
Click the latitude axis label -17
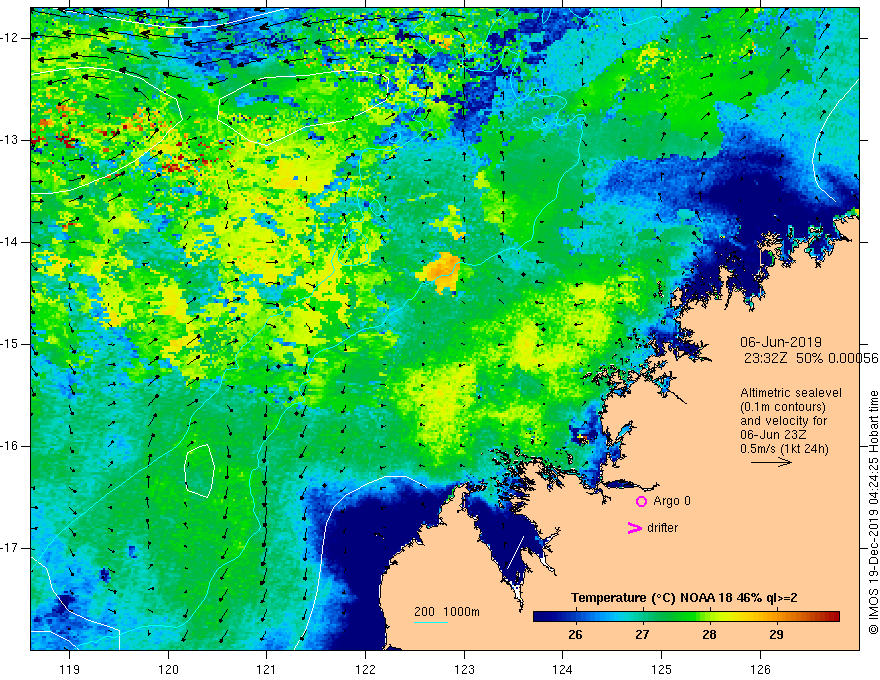[11, 548]
